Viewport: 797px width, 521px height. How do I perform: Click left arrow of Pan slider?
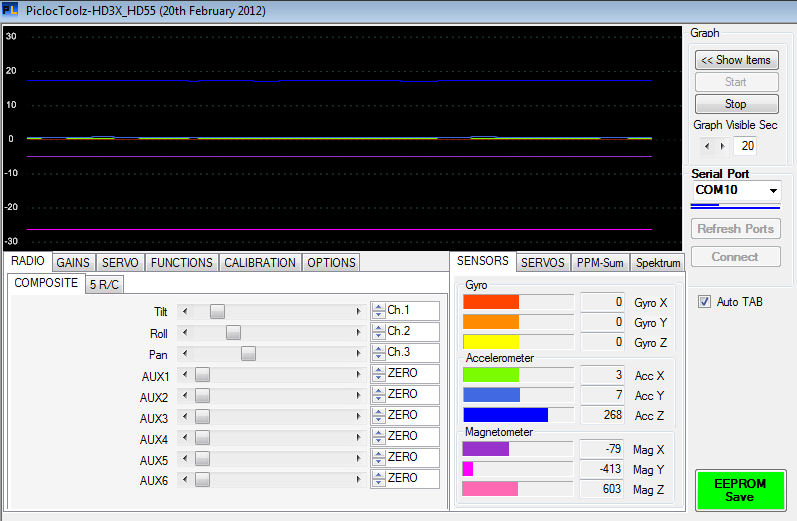[184, 353]
